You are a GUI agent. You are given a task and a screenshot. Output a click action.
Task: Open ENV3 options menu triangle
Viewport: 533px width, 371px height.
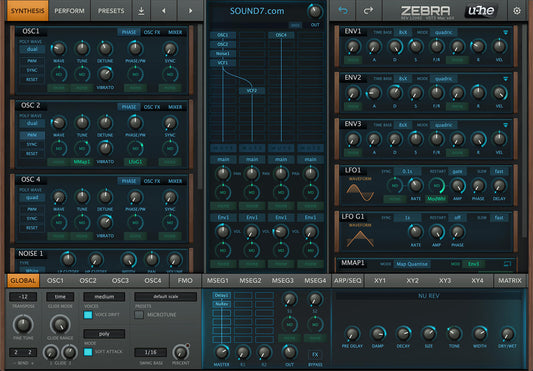pyautogui.click(x=505, y=125)
